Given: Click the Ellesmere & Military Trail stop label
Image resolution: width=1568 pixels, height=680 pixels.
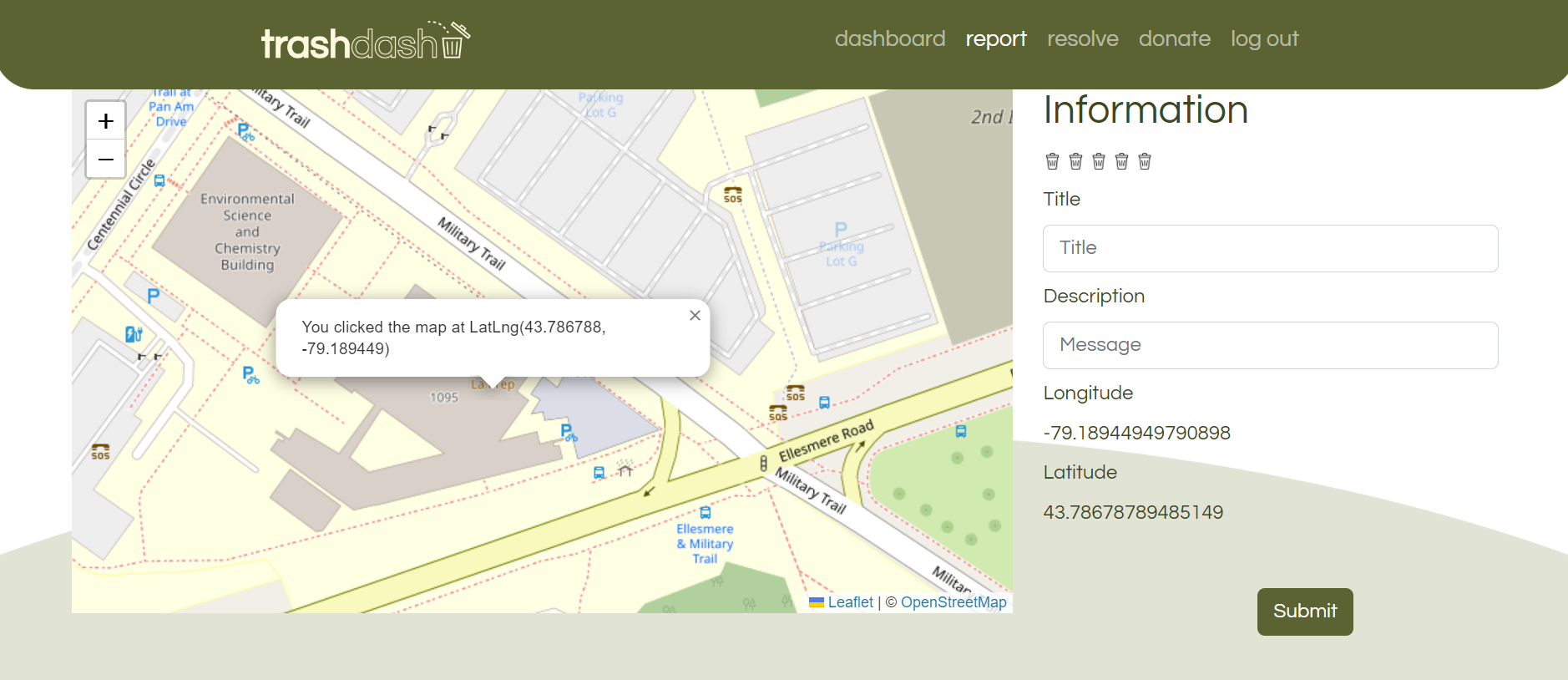Looking at the screenshot, I should click(705, 544).
